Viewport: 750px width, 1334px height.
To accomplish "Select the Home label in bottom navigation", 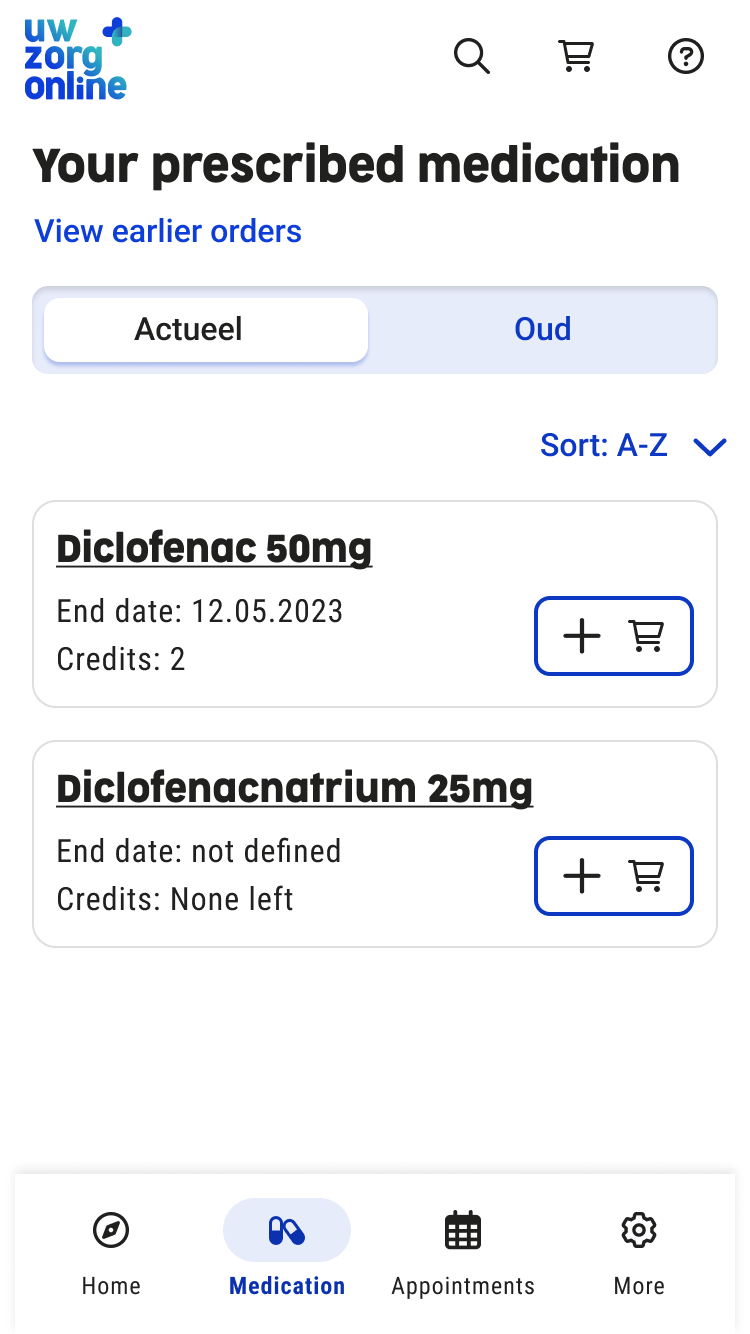I will point(111,1286).
